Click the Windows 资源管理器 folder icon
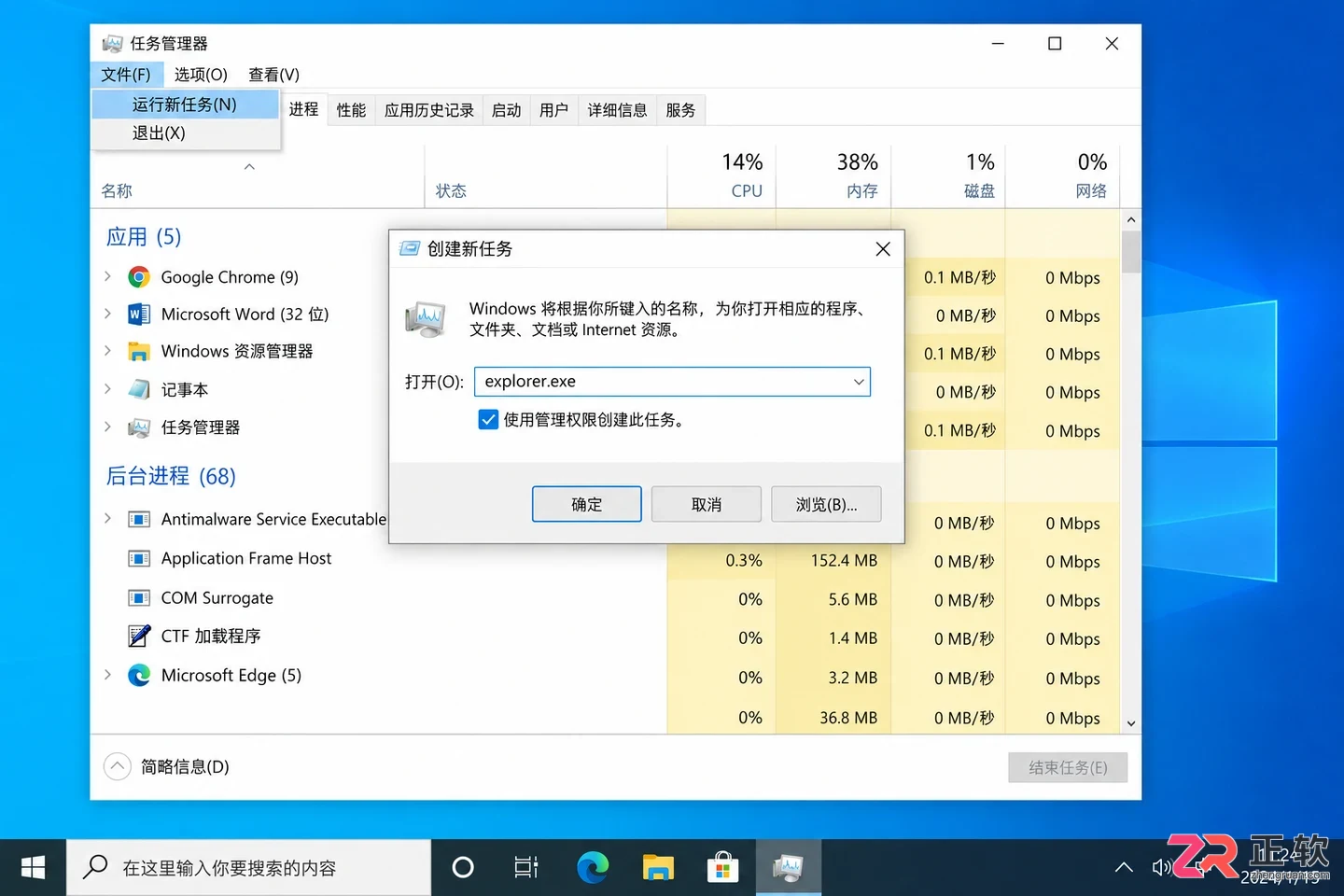Viewport: 1344px width, 896px height. pyautogui.click(x=139, y=352)
